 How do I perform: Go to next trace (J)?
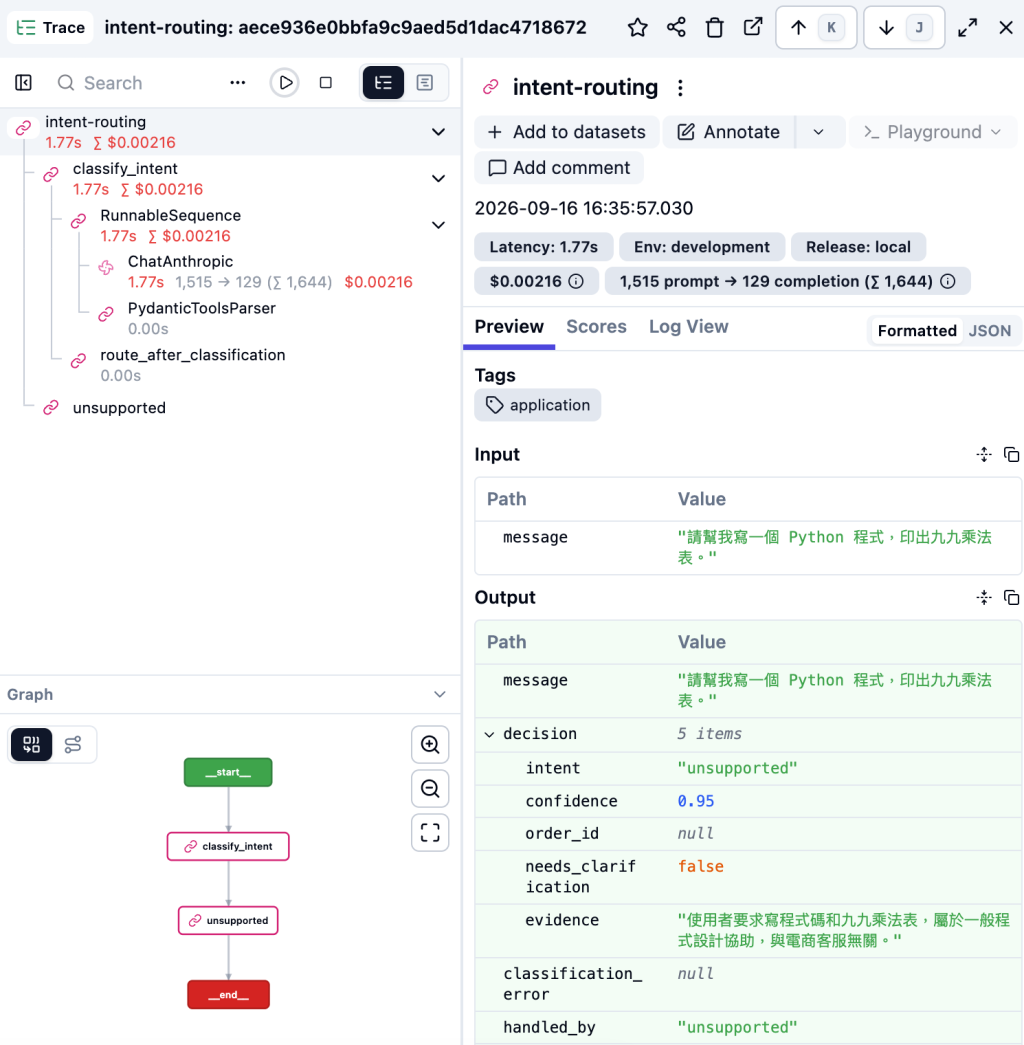[x=904, y=27]
